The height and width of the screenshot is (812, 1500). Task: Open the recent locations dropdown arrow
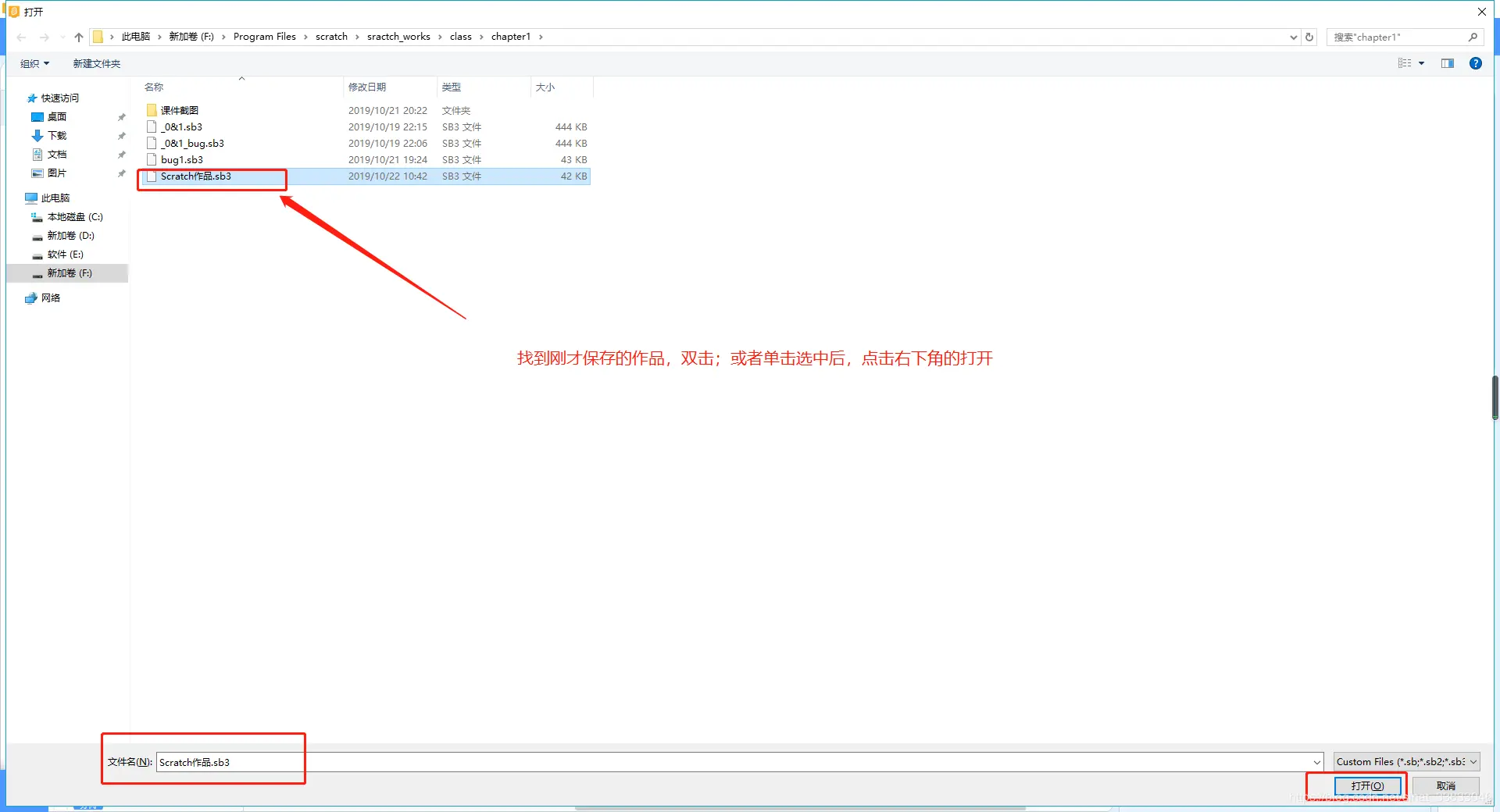point(62,37)
